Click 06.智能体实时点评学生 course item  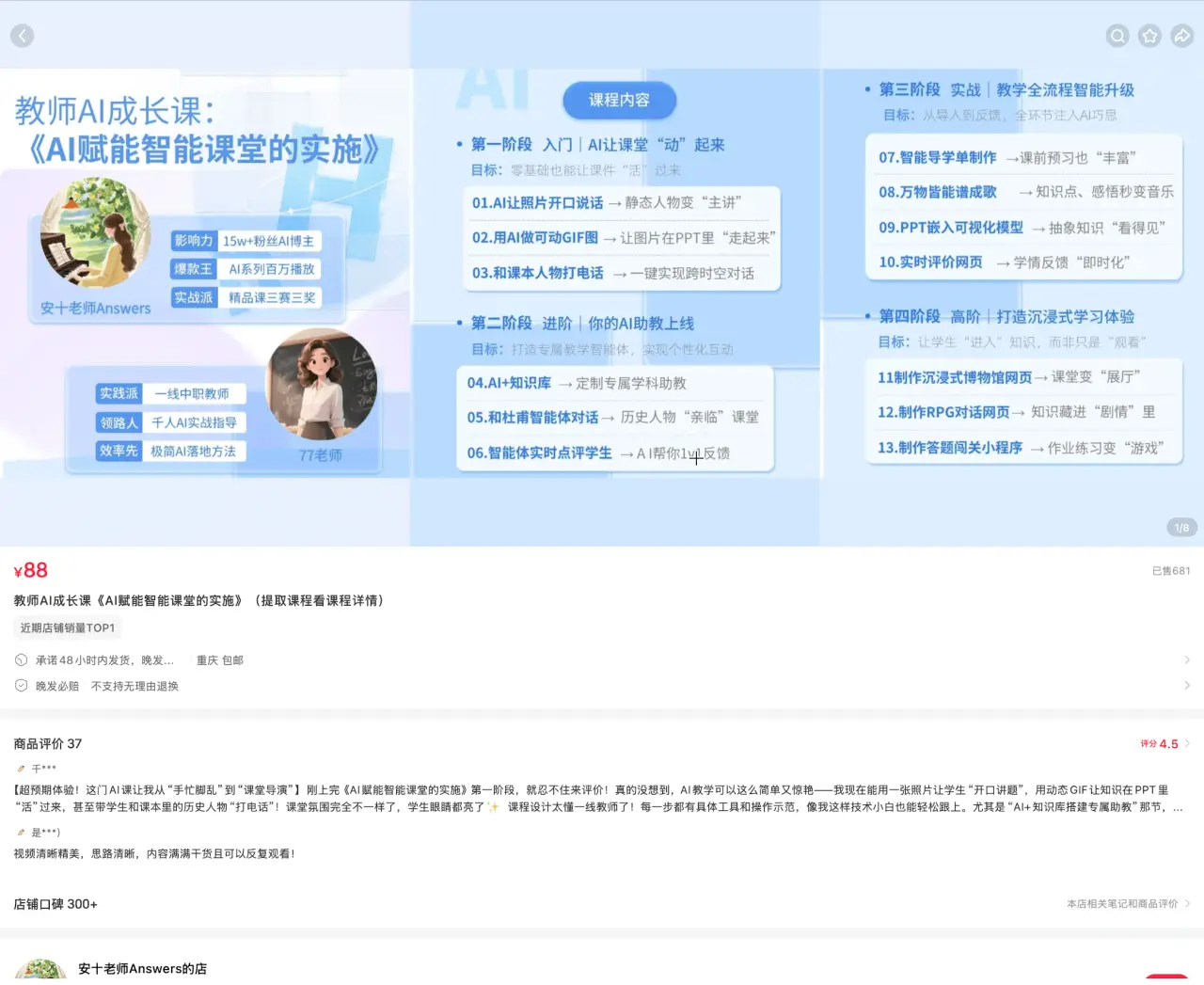click(x=598, y=453)
